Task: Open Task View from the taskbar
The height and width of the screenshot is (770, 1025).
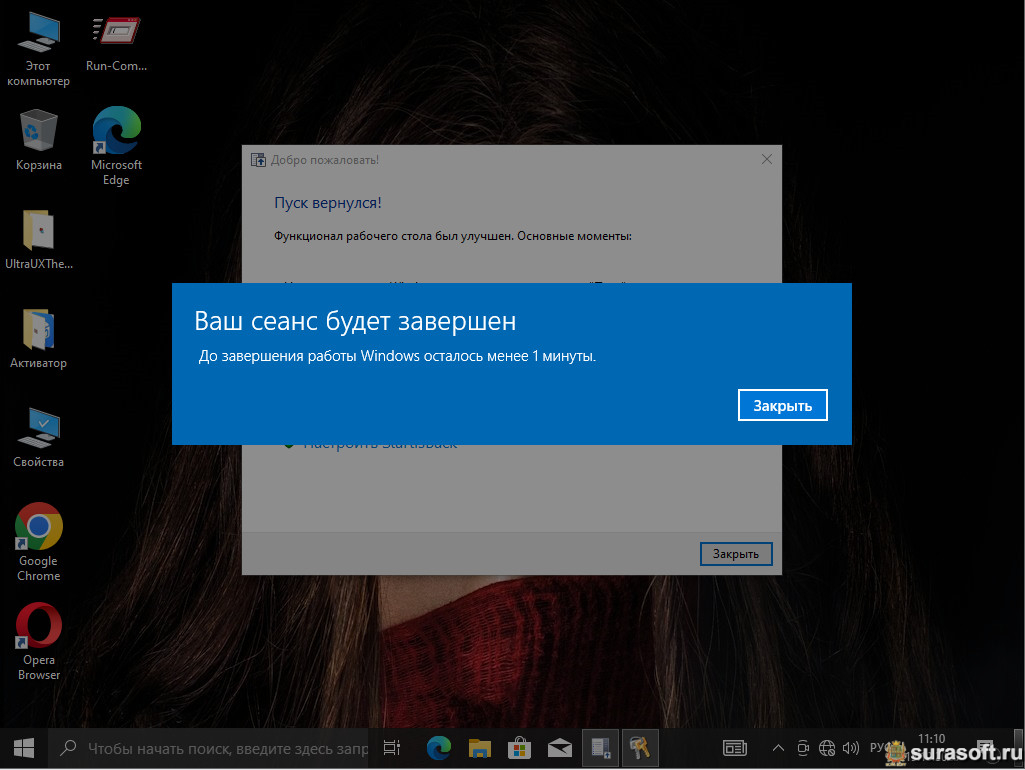Action: coord(392,747)
